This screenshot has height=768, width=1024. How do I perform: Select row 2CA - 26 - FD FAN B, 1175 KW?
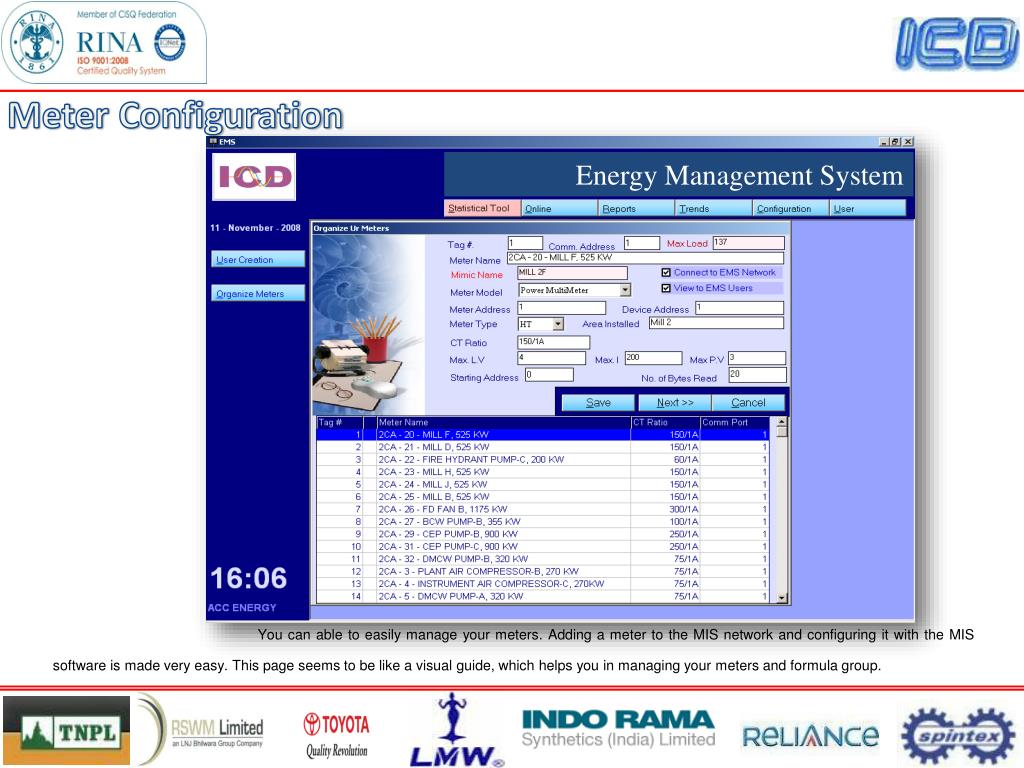click(x=542, y=509)
